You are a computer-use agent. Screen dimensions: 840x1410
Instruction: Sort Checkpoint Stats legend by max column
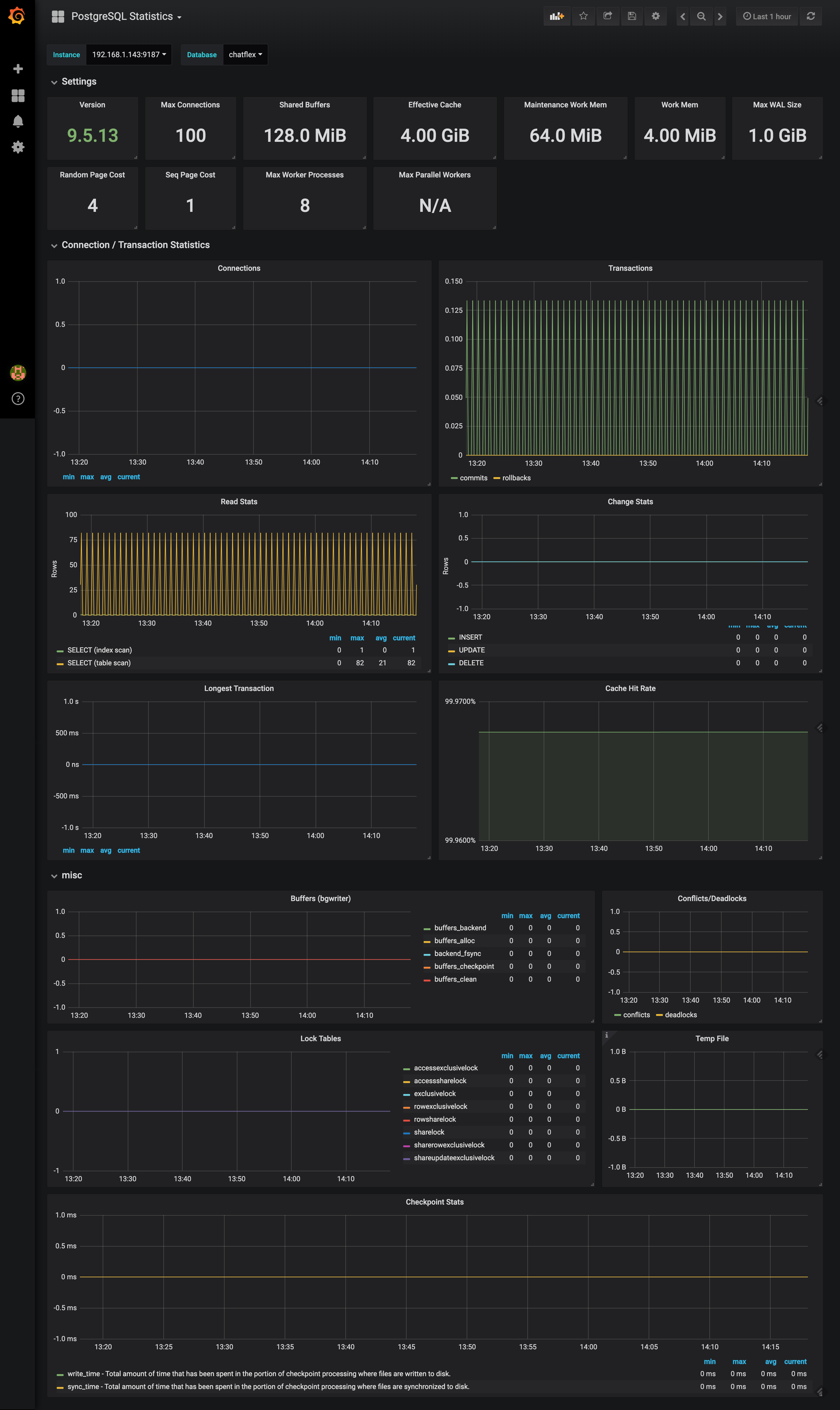[739, 1361]
